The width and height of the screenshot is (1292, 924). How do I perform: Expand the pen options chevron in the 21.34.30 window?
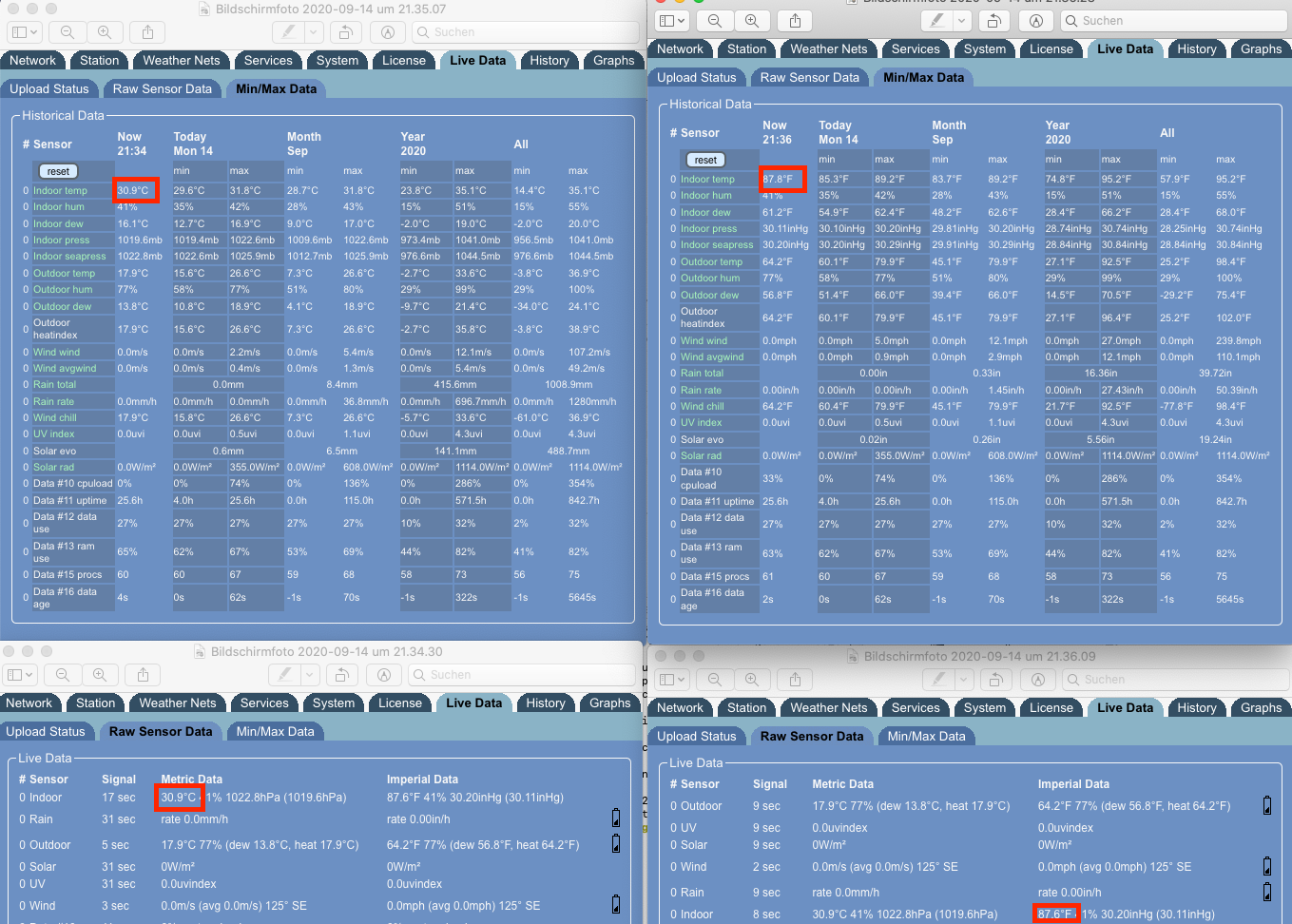[x=310, y=674]
